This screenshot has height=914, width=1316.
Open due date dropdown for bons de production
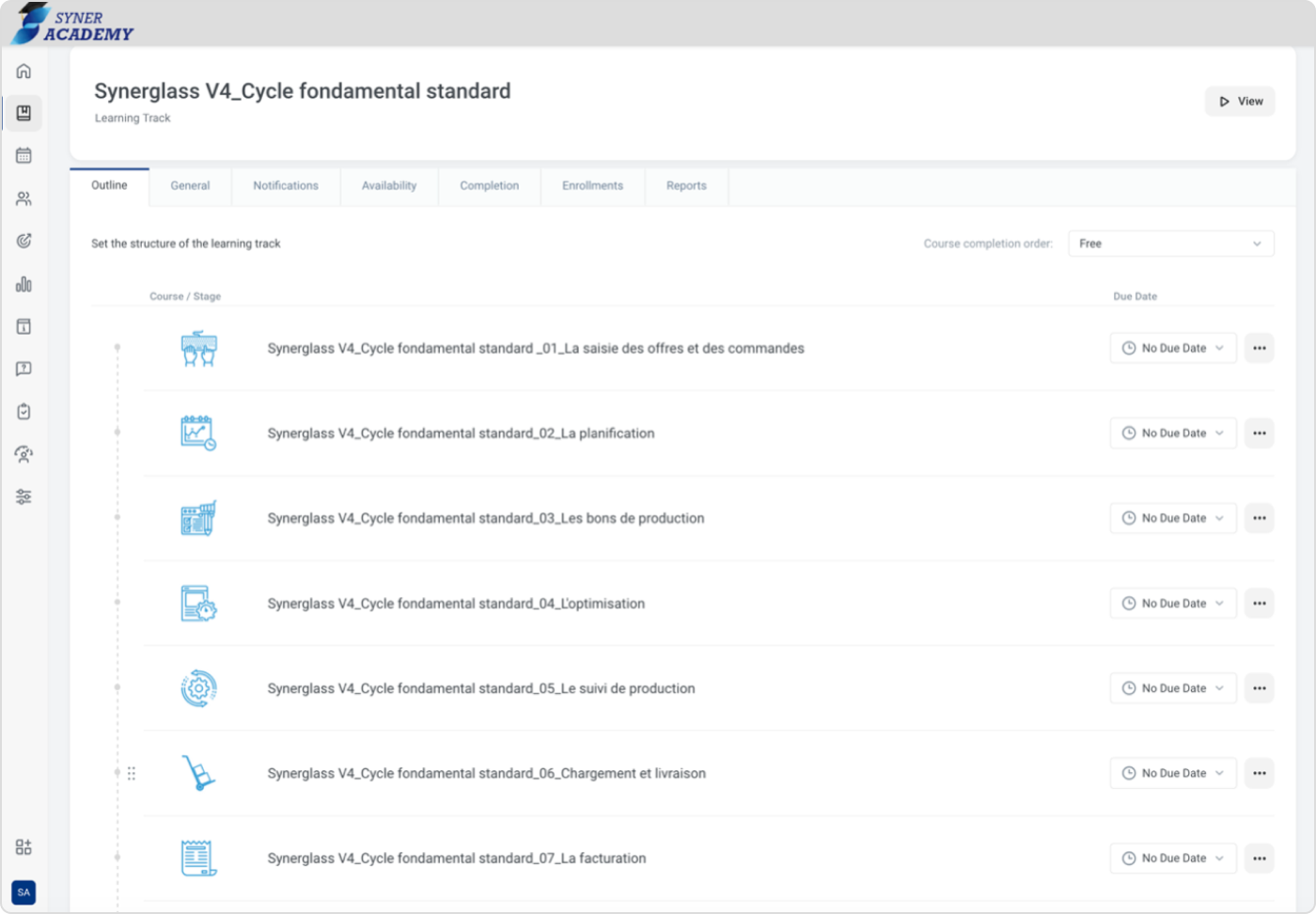pyautogui.click(x=1173, y=518)
